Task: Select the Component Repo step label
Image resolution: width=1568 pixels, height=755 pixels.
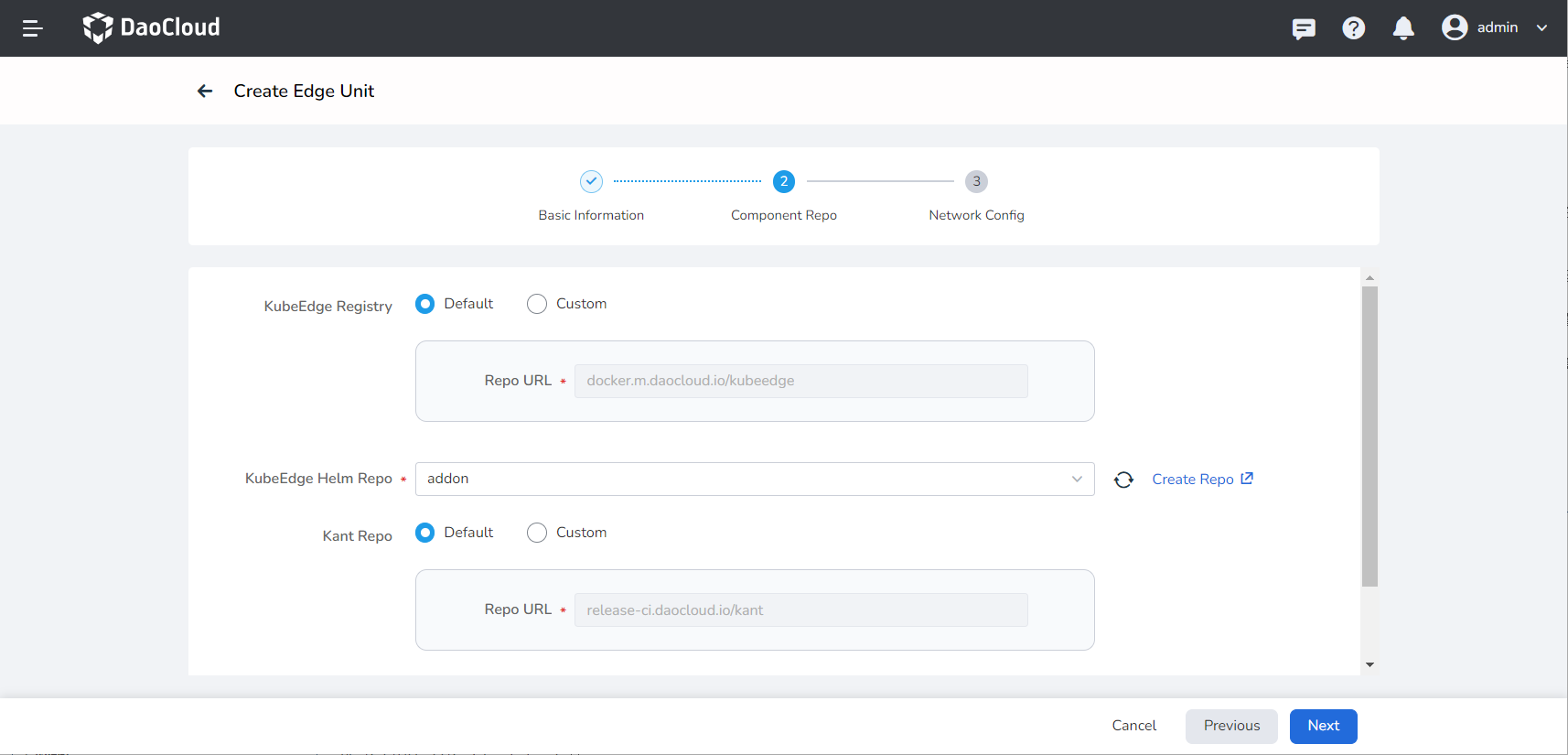Action: pos(784,215)
